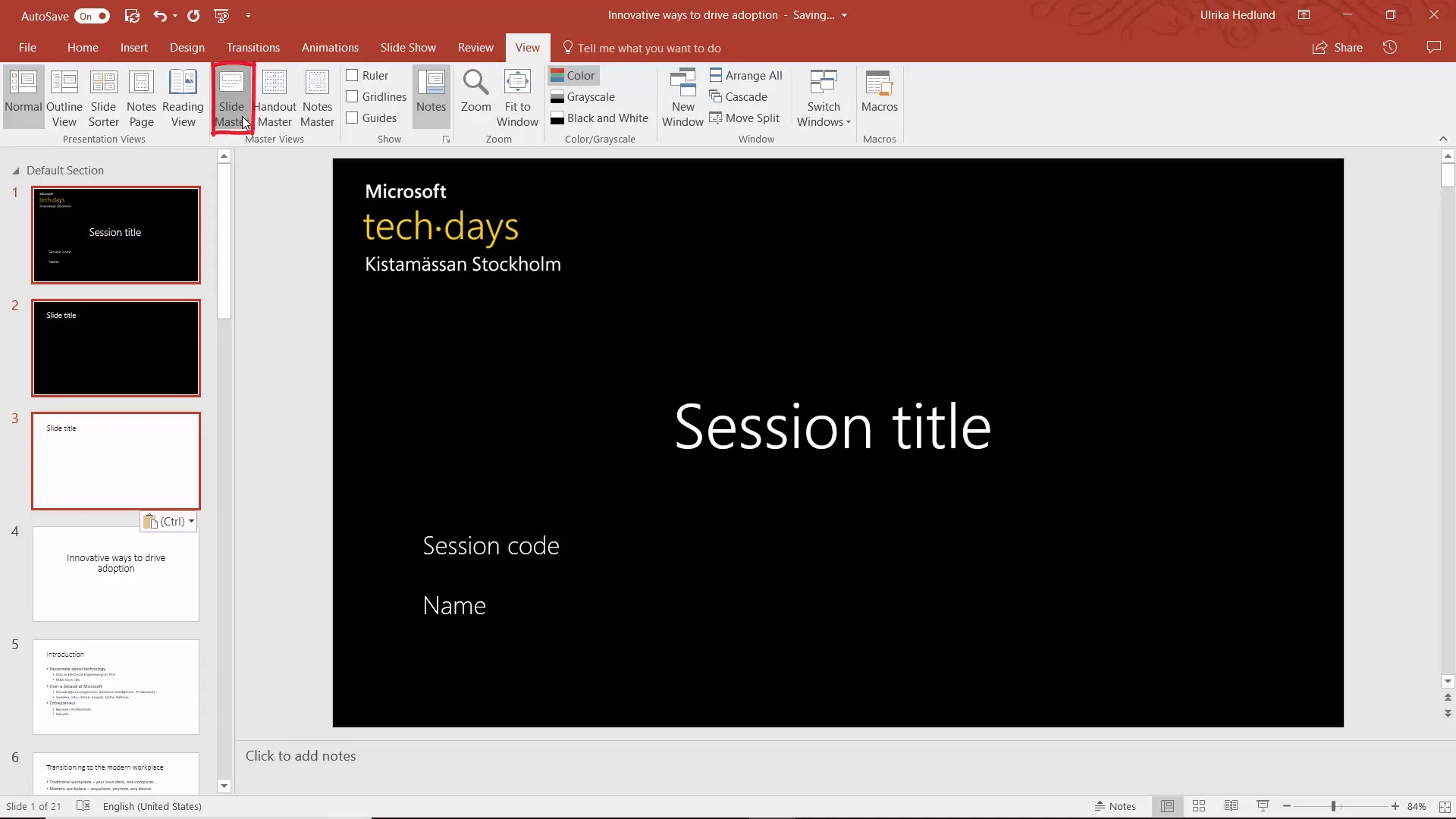Click the 84% zoom level
1456x819 pixels.
pos(1417,806)
